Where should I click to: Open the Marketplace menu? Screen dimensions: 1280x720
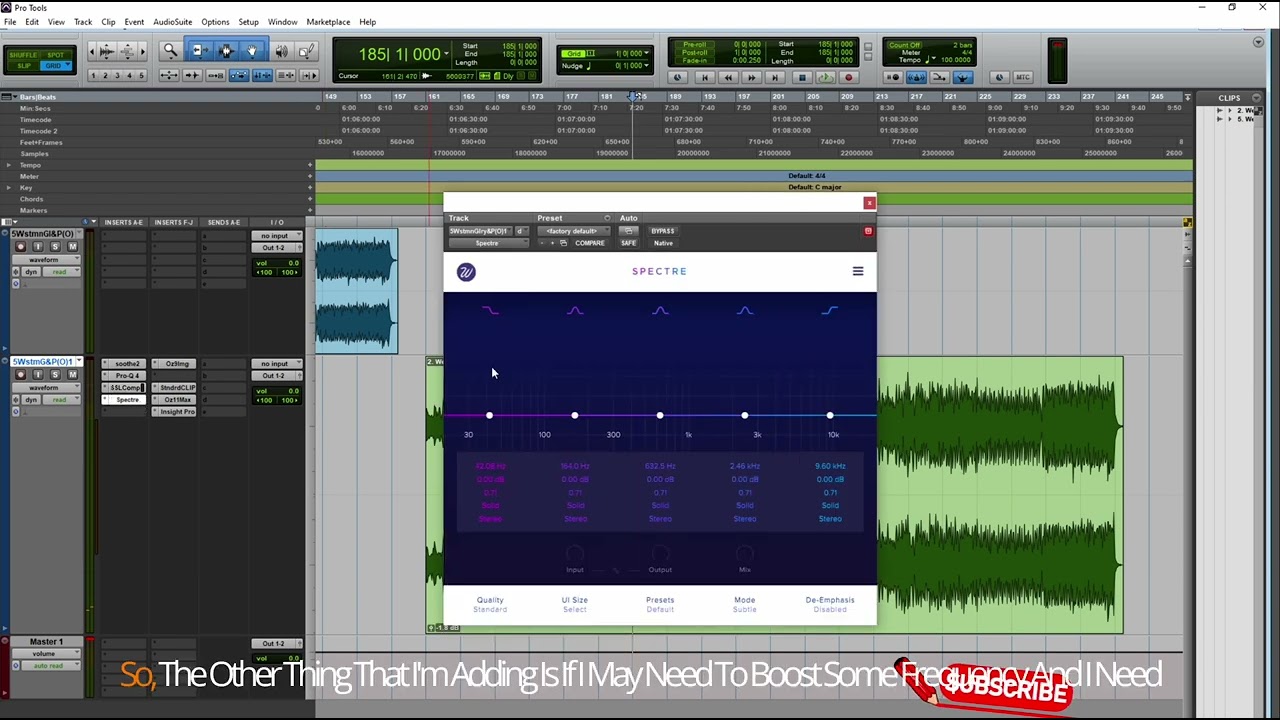[x=328, y=22]
